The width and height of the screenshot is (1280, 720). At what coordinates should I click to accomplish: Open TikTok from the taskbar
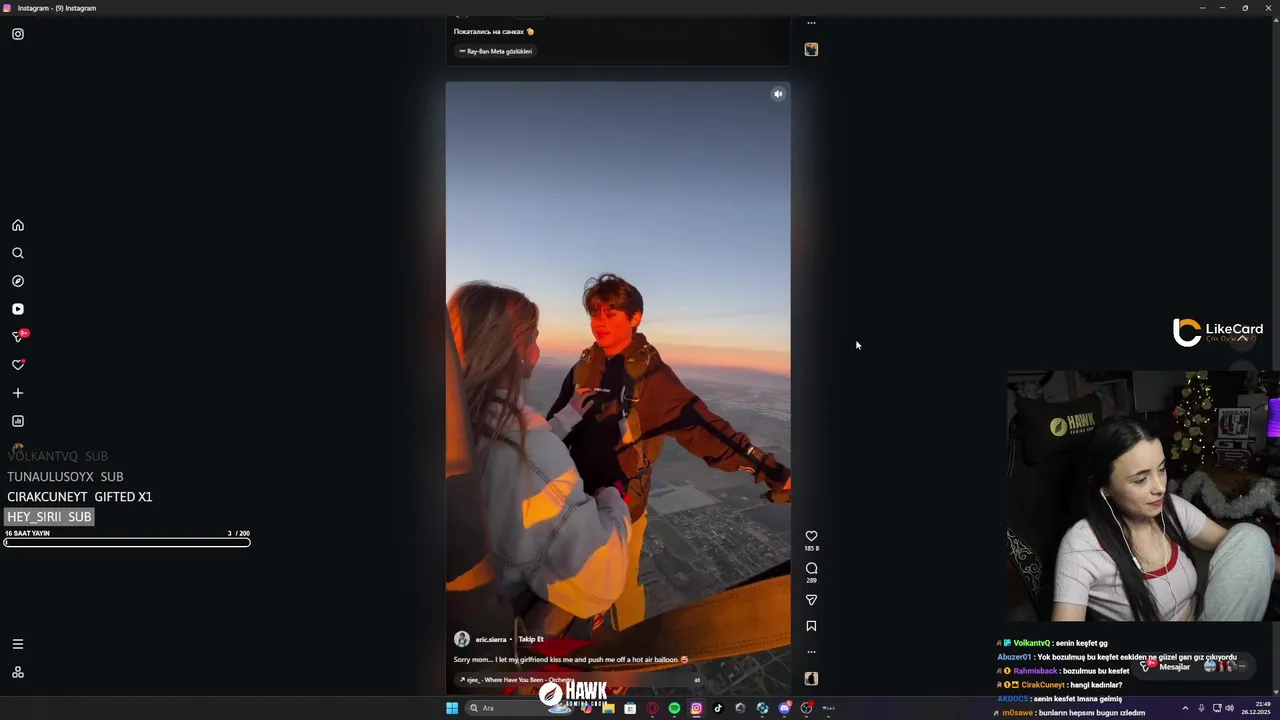[x=718, y=708]
